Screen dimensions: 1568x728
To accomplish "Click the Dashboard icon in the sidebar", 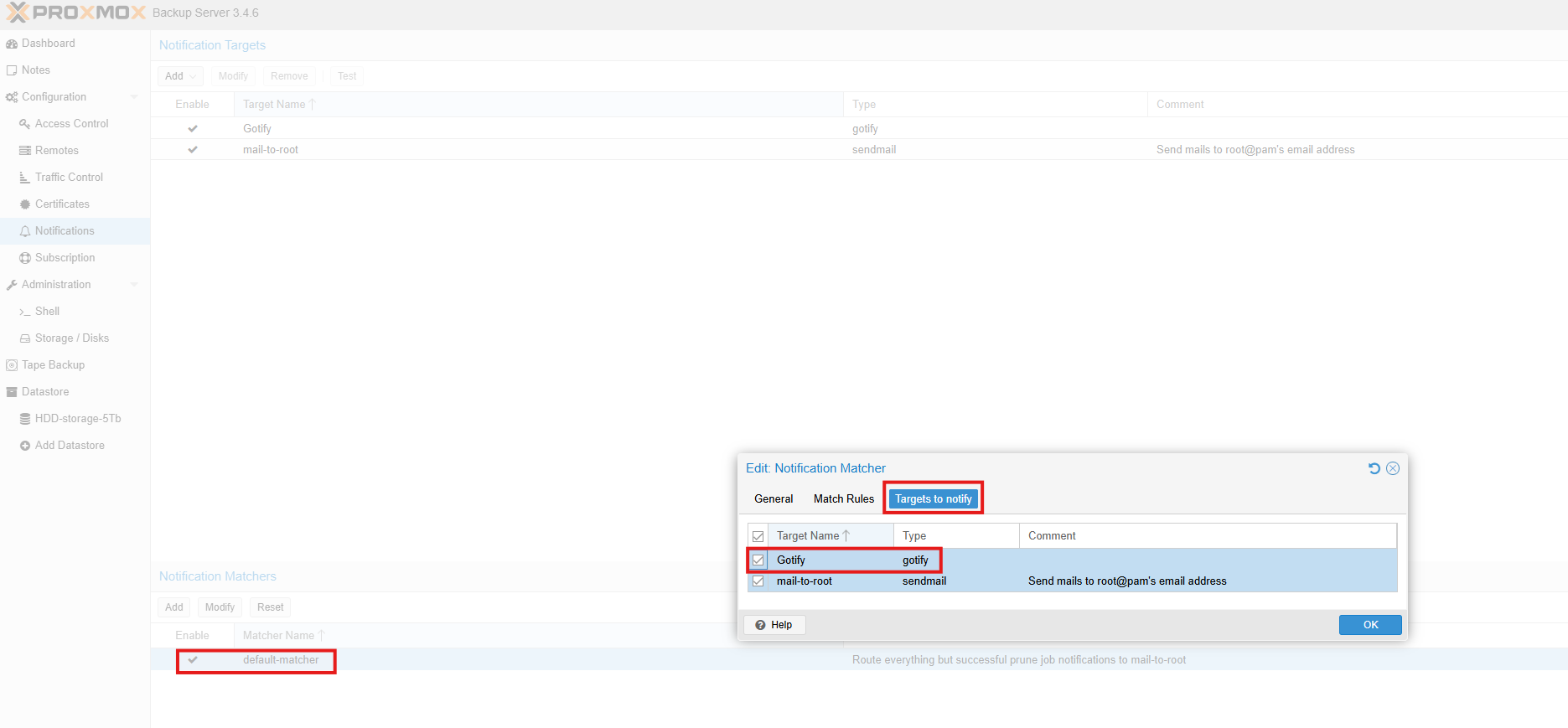I will click(x=12, y=44).
